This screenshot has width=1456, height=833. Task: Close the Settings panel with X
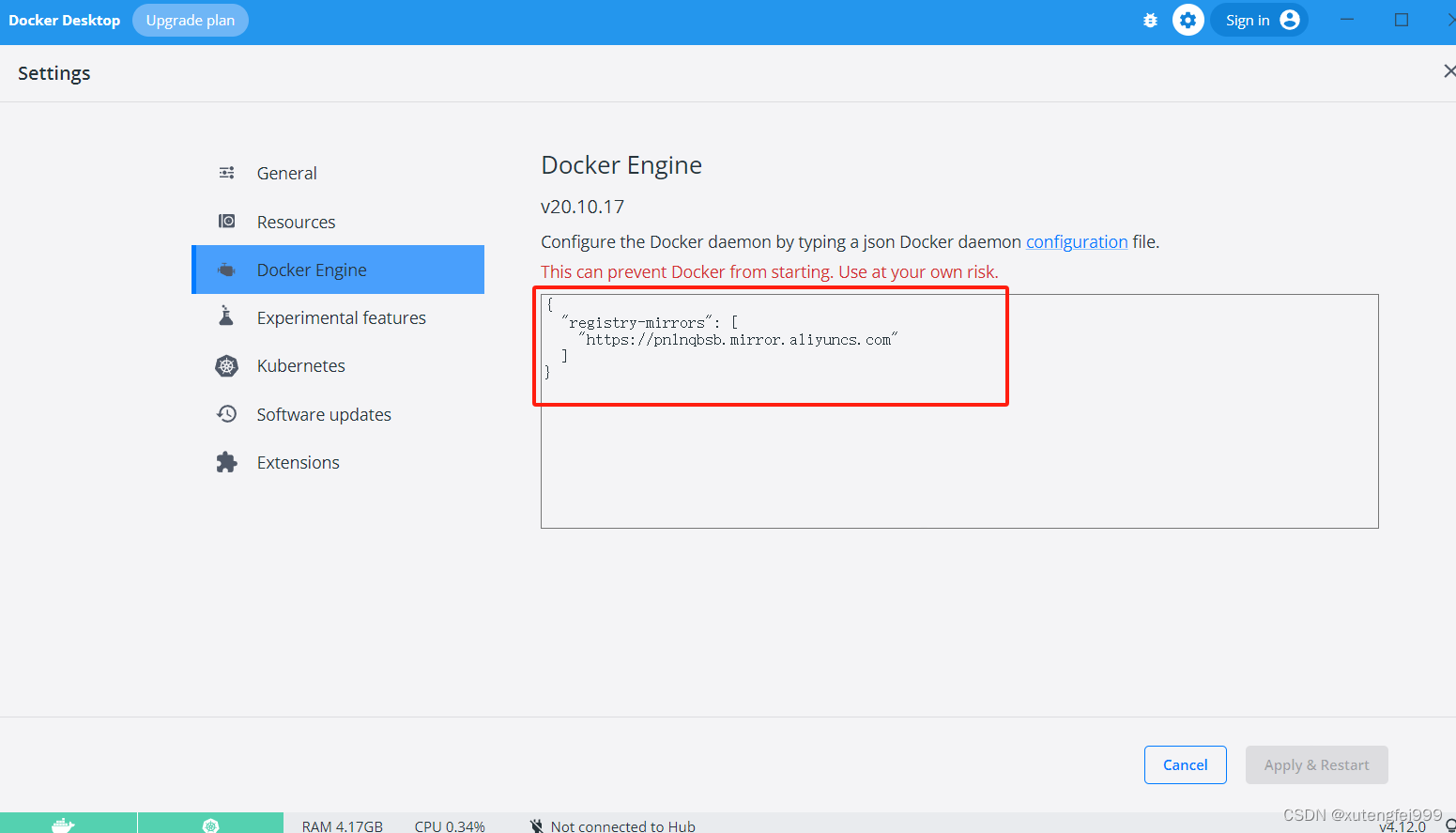[x=1448, y=71]
